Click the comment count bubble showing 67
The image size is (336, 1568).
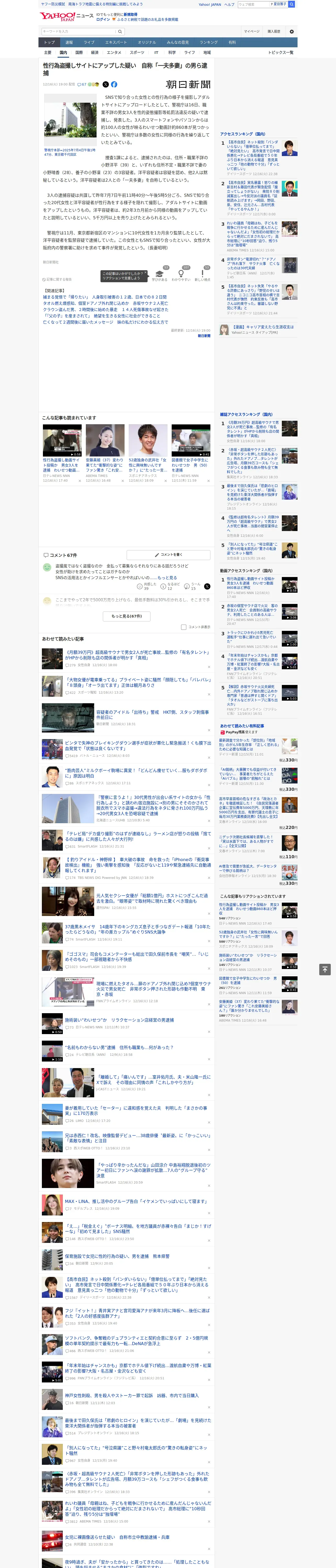(x=82, y=85)
